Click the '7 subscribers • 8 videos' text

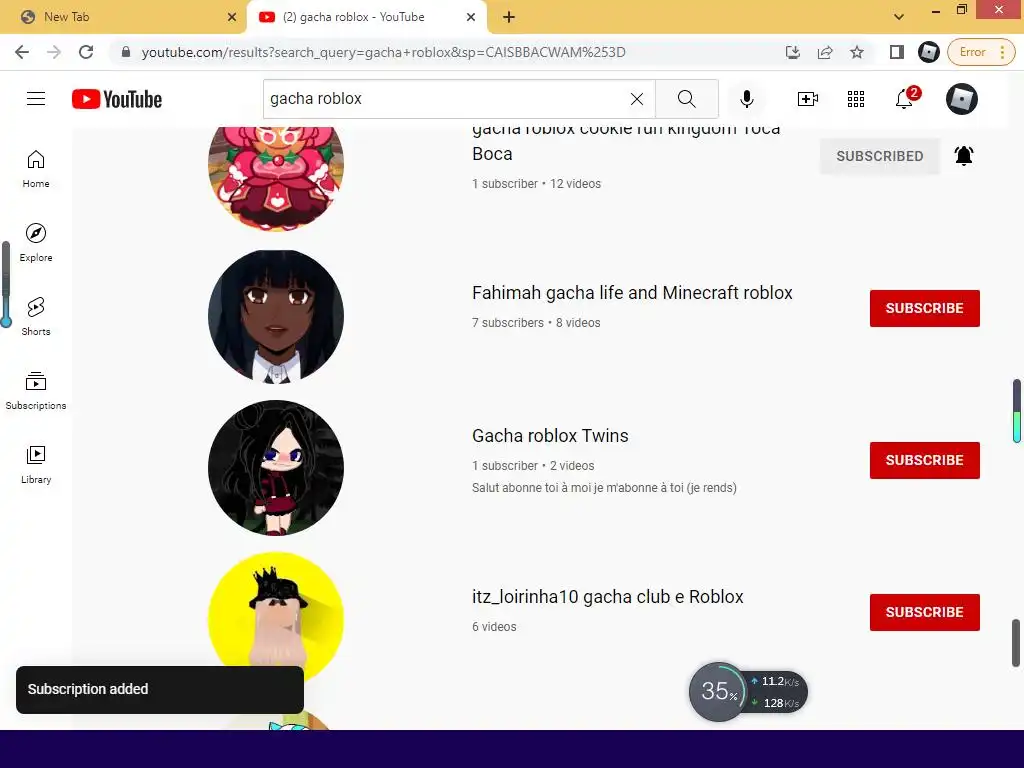pos(536,323)
